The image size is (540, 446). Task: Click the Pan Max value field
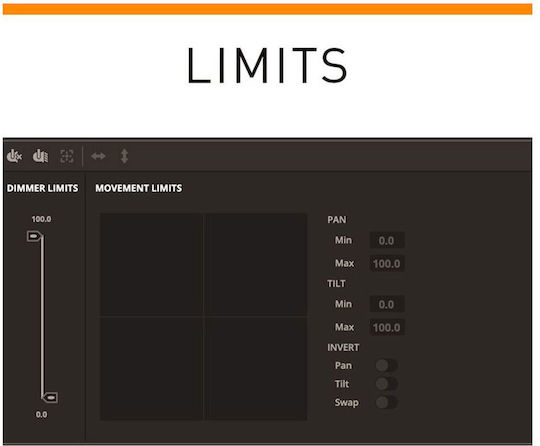coord(387,264)
